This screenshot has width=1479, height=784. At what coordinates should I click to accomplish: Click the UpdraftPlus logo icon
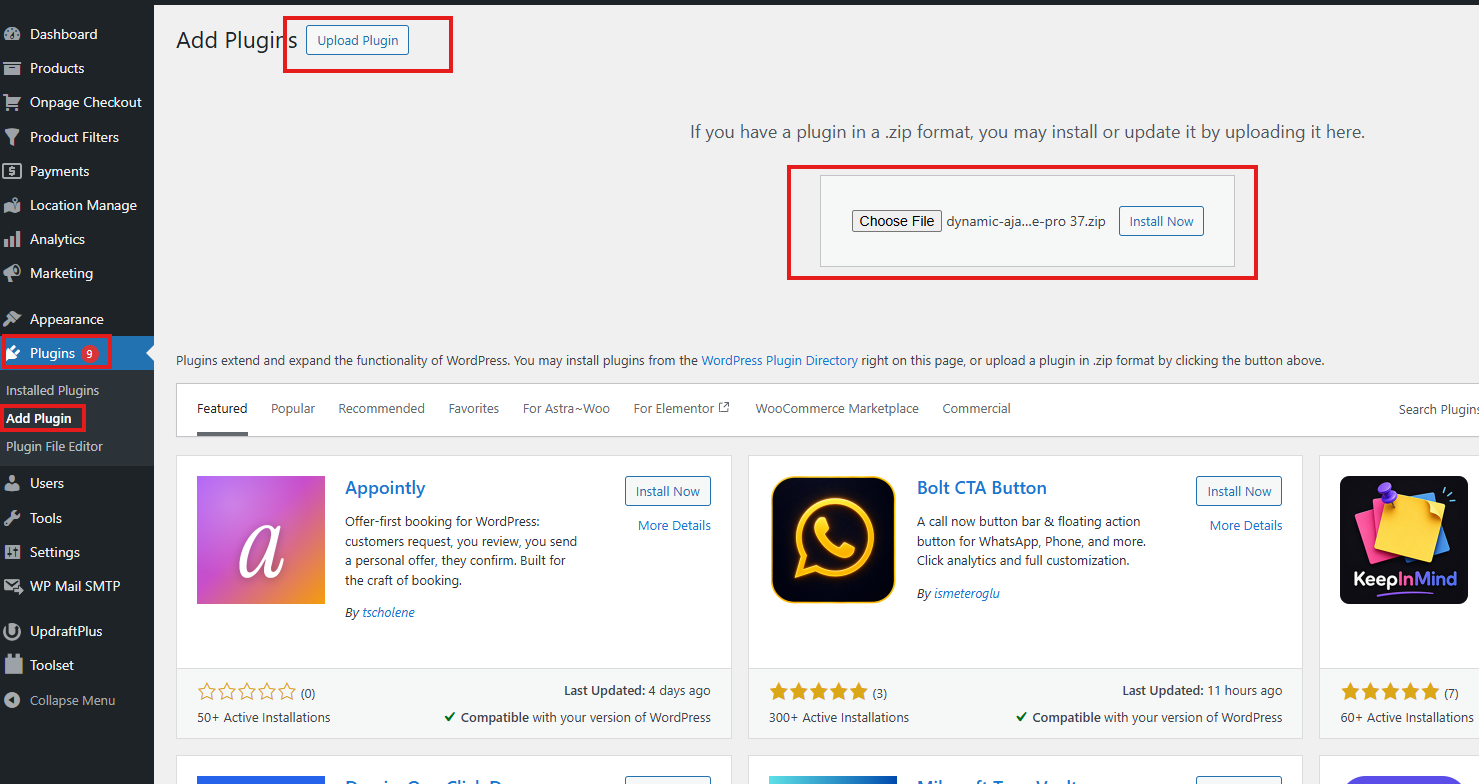(x=12, y=631)
